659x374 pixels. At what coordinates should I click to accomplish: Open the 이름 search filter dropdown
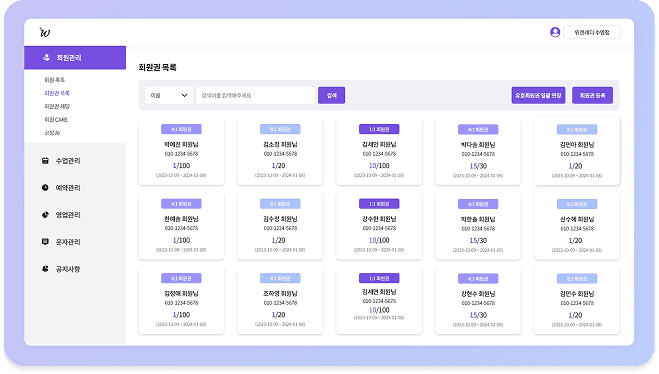tap(169, 95)
